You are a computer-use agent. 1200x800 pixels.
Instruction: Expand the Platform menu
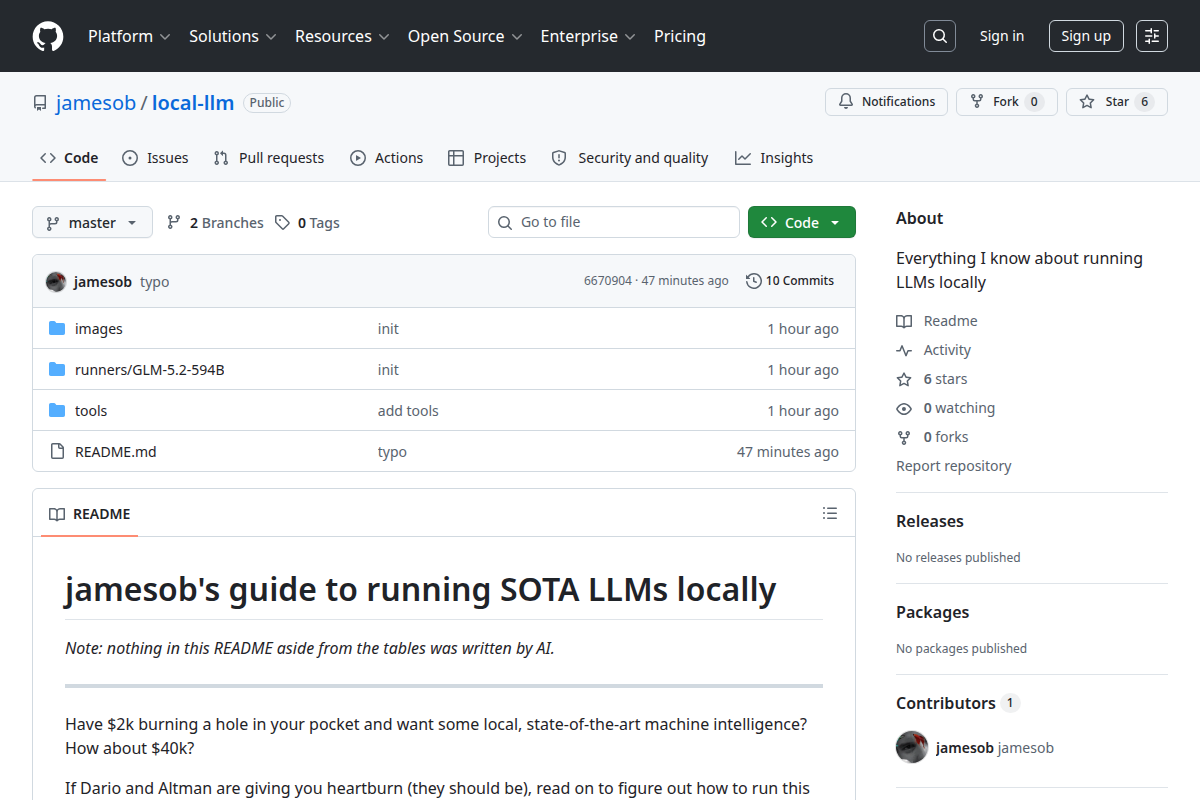pyautogui.click(x=129, y=36)
